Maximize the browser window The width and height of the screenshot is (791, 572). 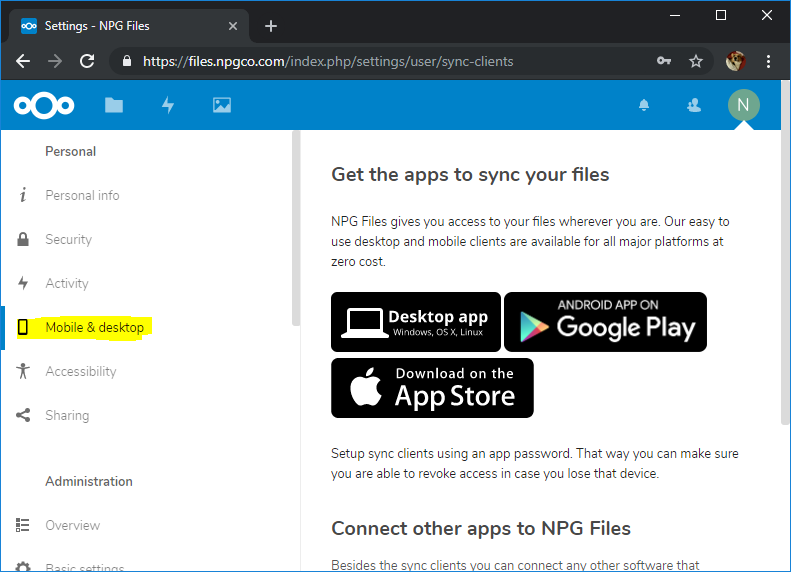(721, 15)
